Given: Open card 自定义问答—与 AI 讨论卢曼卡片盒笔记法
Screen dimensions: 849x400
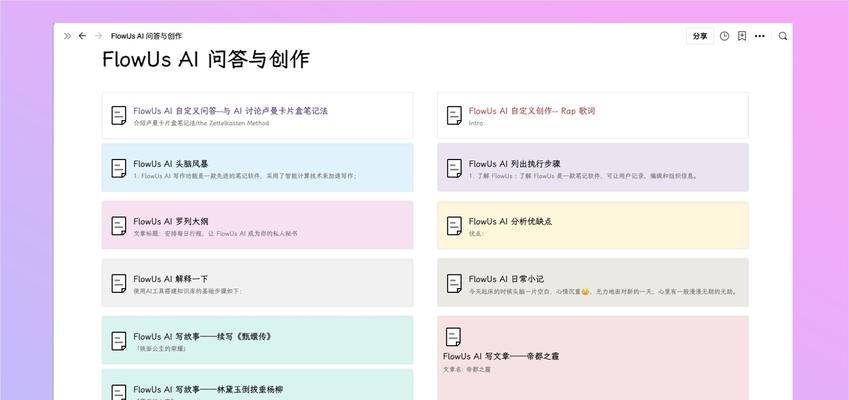Looking at the screenshot, I should click(x=257, y=115).
